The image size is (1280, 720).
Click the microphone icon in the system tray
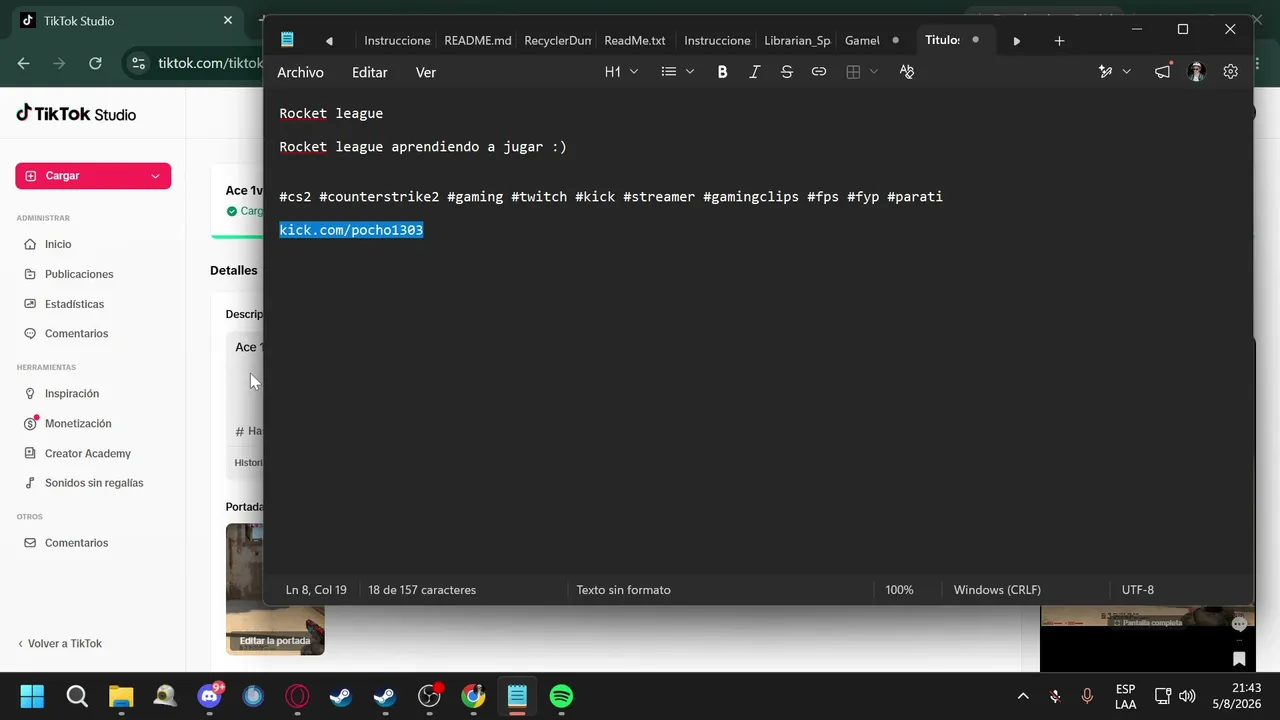pyautogui.click(x=1087, y=696)
